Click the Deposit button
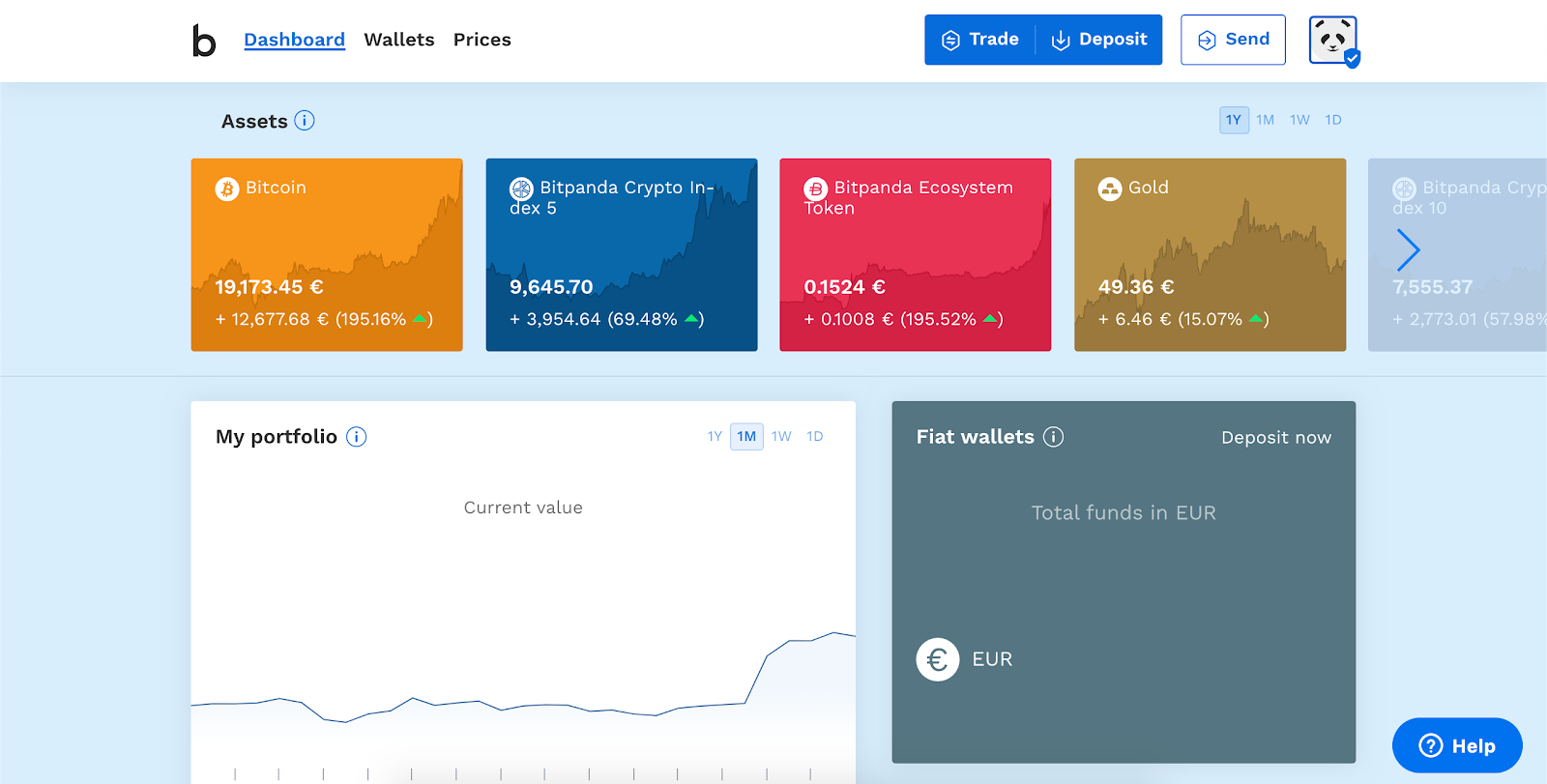 click(x=1099, y=40)
